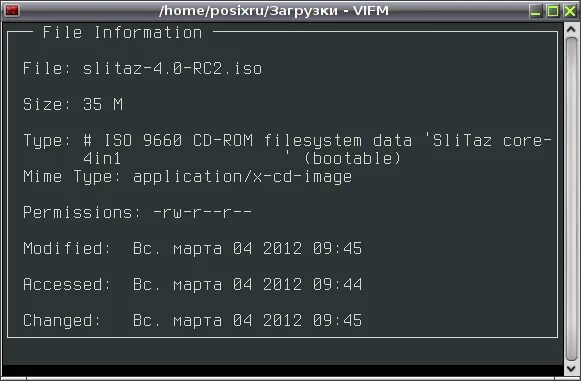Minimize the VIFM terminal window
This screenshot has height=381, width=581.
[536, 11]
